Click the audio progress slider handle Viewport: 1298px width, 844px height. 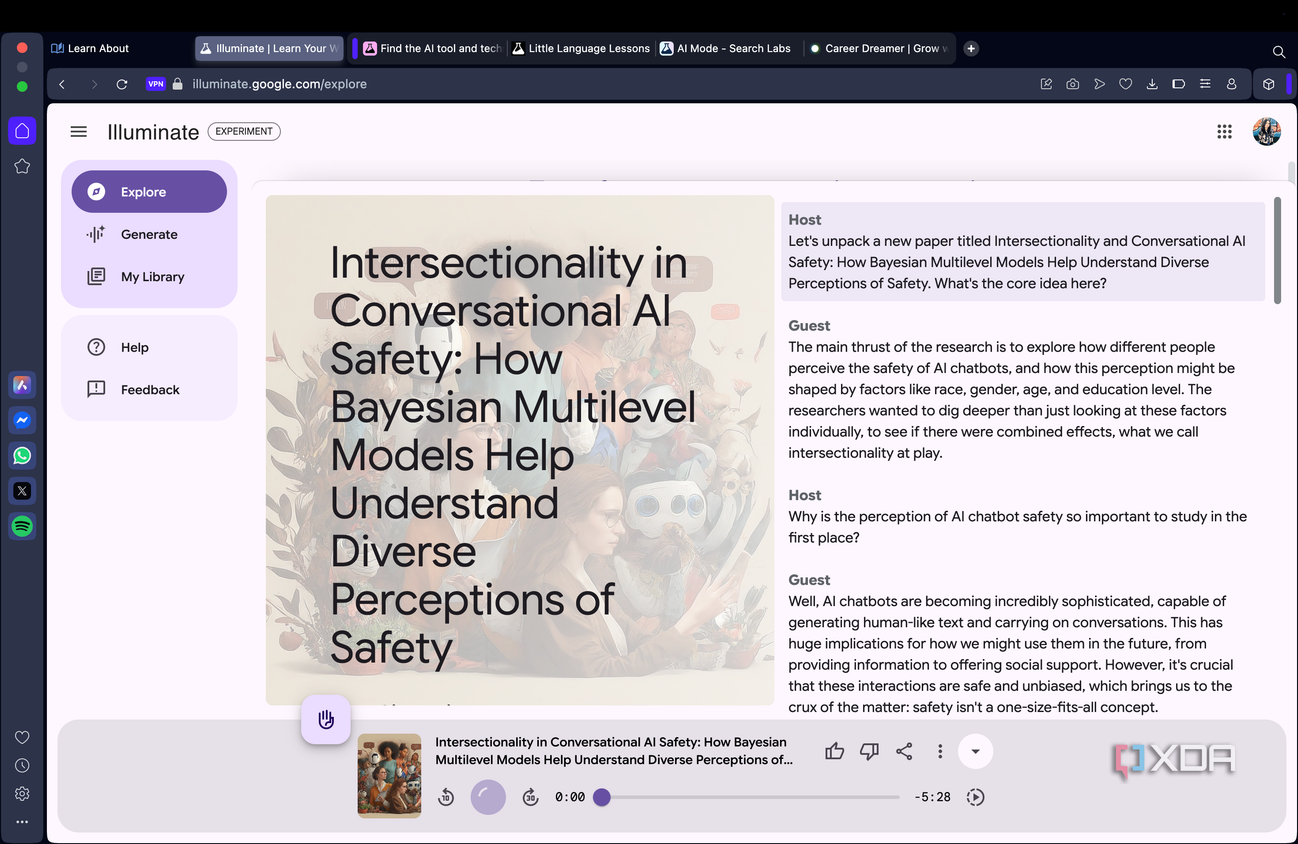click(602, 797)
